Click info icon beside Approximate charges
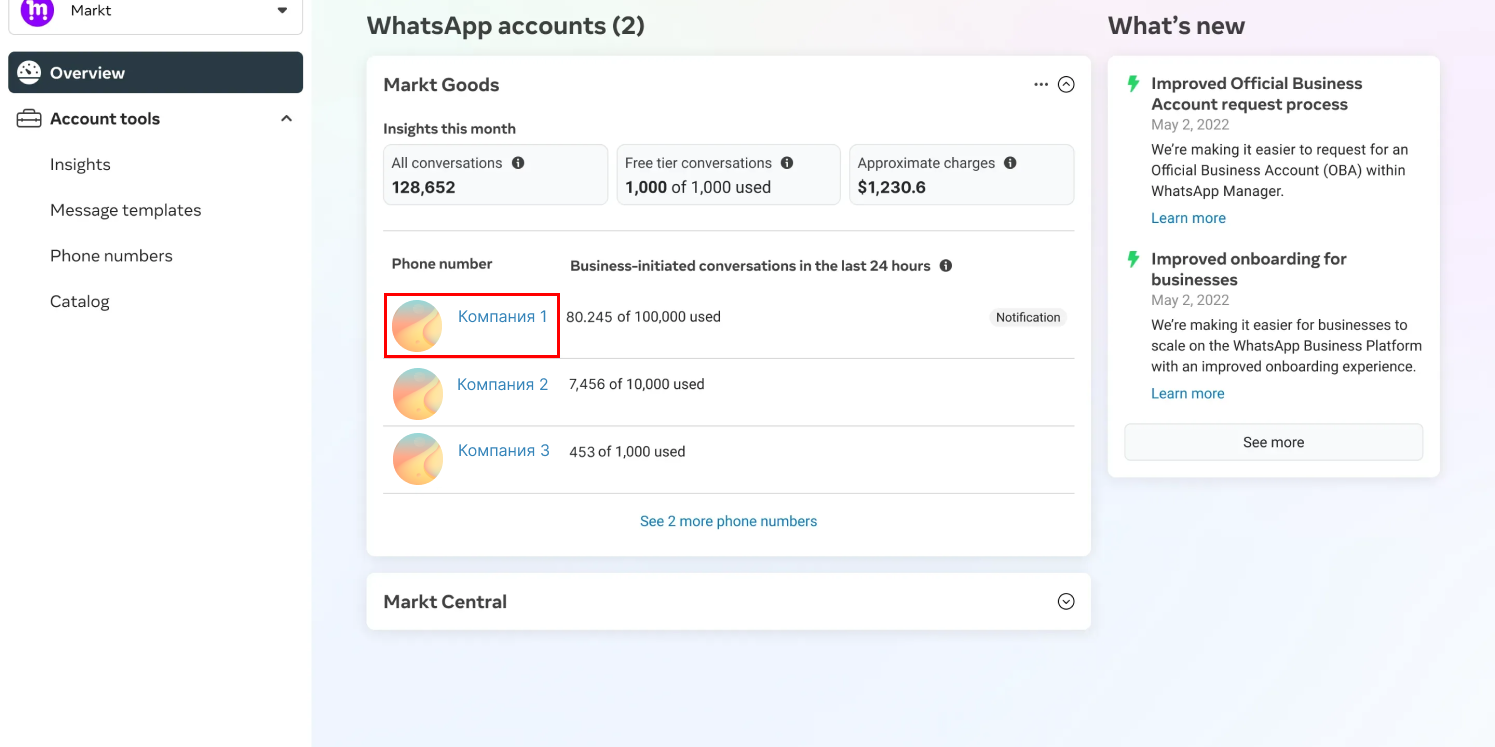The height and width of the screenshot is (747, 1495). [1010, 163]
